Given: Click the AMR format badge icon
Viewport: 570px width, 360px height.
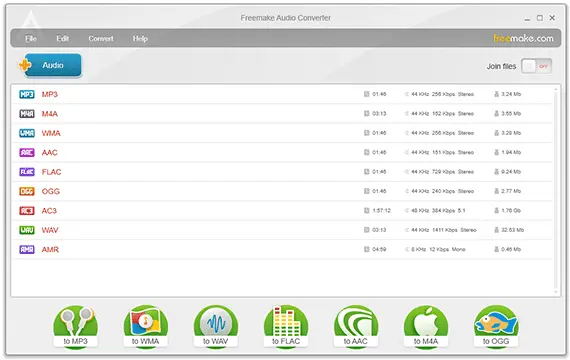Looking at the screenshot, I should click(x=27, y=249).
